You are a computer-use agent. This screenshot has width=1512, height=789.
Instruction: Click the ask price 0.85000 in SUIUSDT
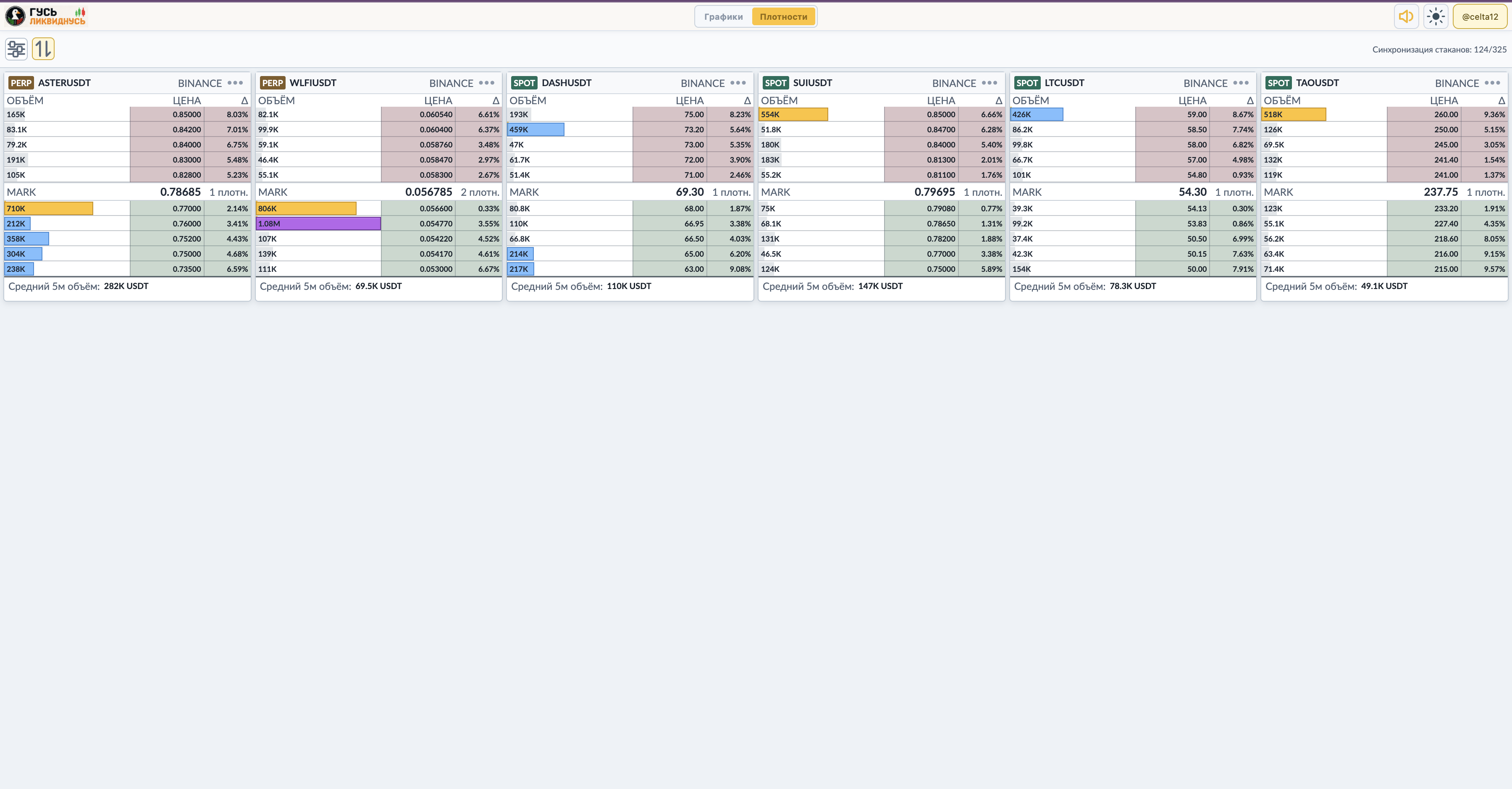point(941,114)
